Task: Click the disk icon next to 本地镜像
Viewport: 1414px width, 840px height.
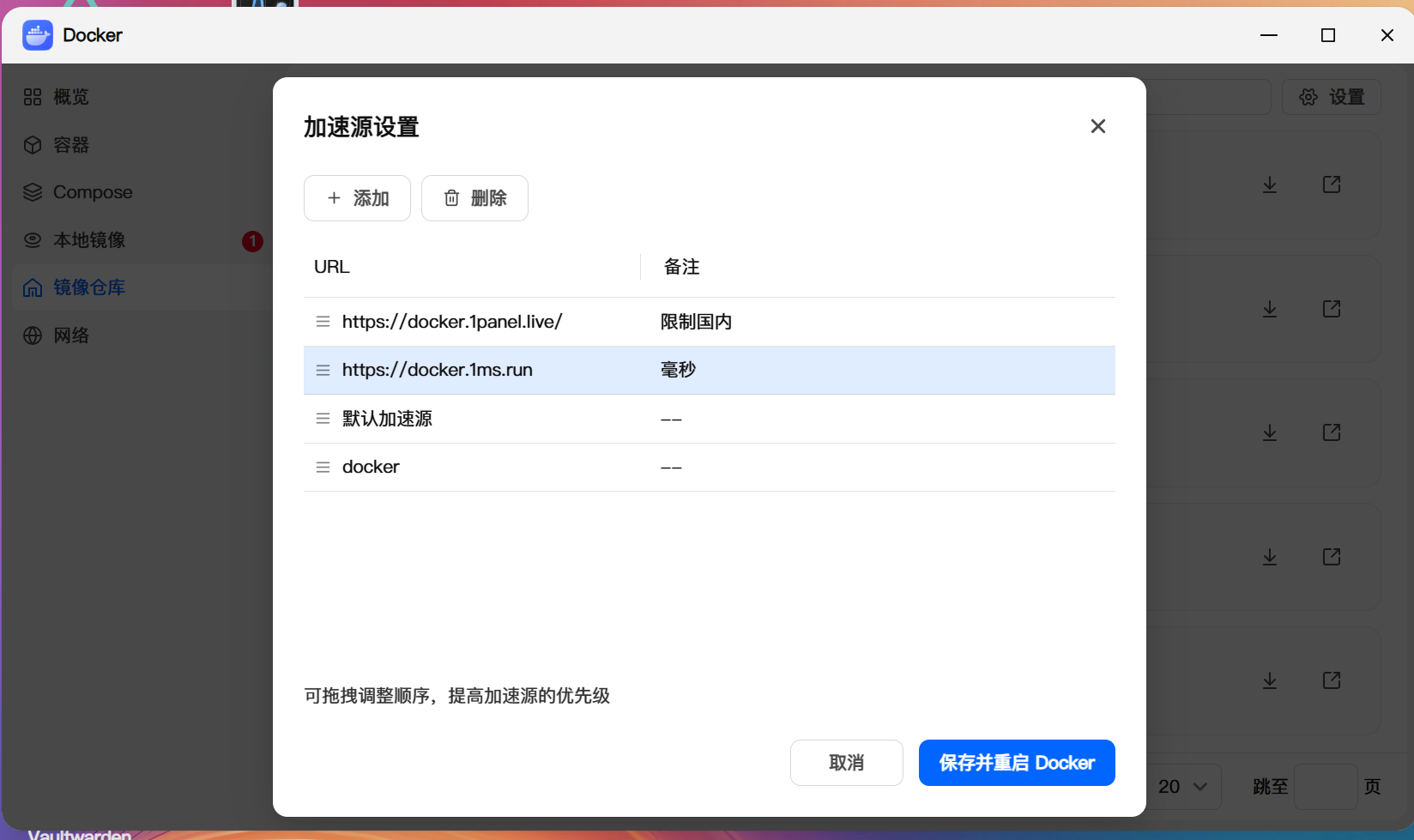Action: pyautogui.click(x=33, y=240)
